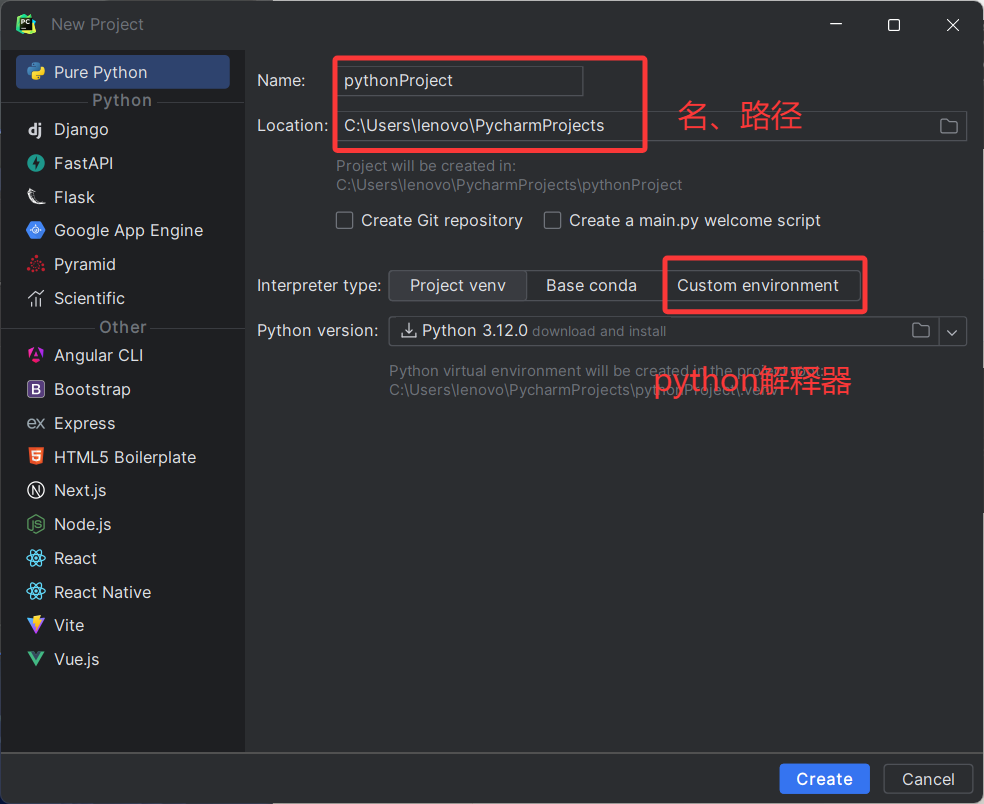This screenshot has width=984, height=804.
Task: Click the HTML5 Boilerplate shield icon
Action: (x=36, y=456)
